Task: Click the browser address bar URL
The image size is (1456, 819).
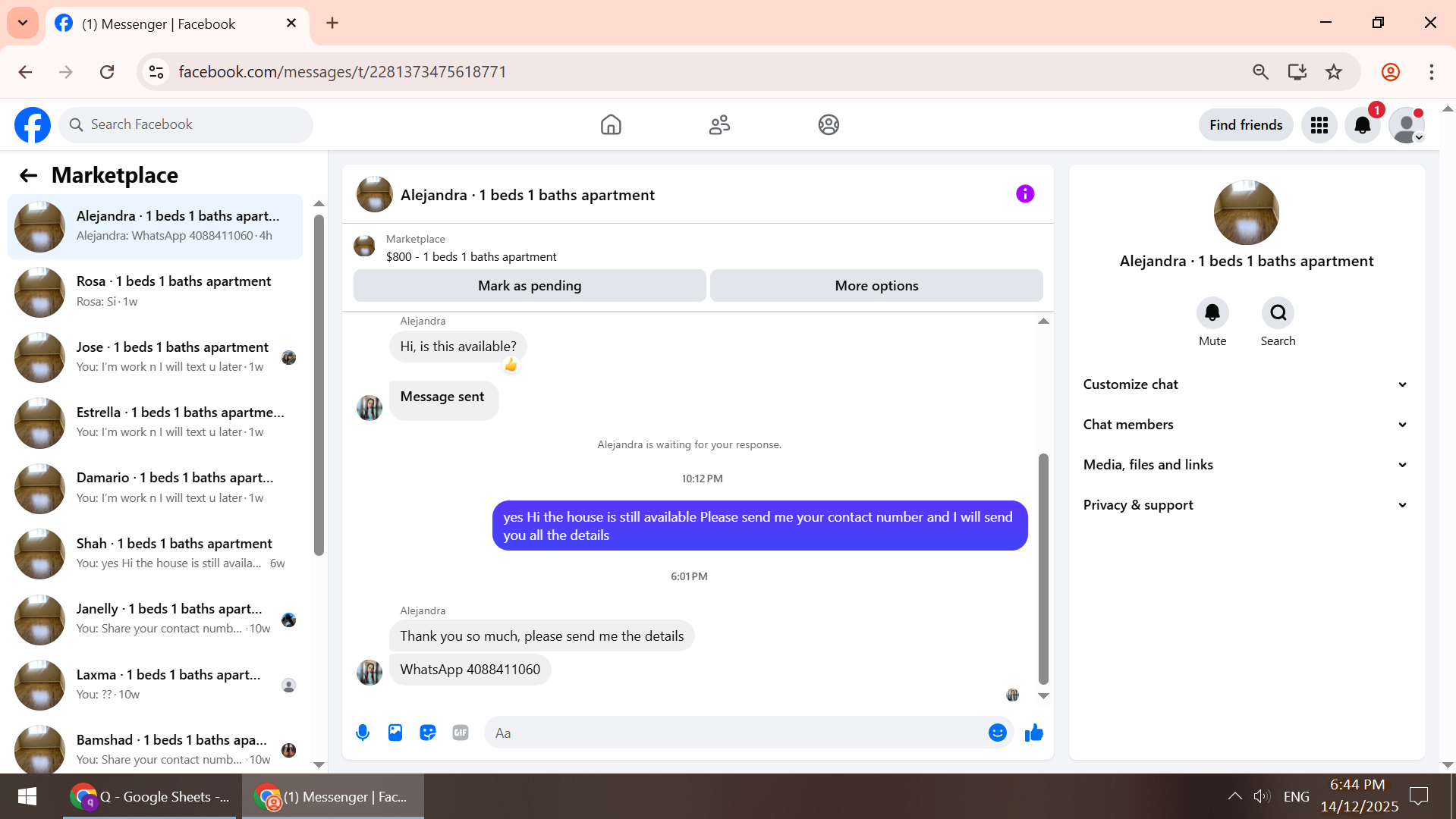Action: (x=342, y=72)
